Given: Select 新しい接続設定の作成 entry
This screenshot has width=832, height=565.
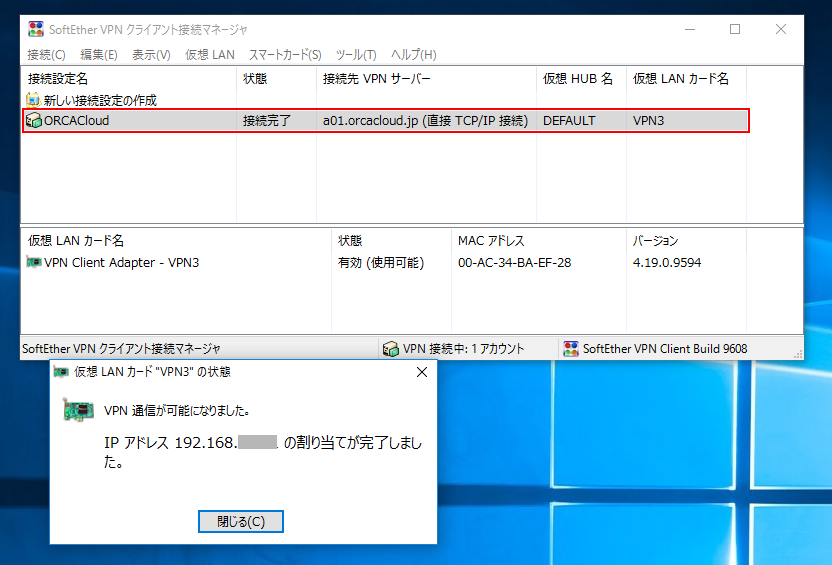Looking at the screenshot, I should 100,100.
